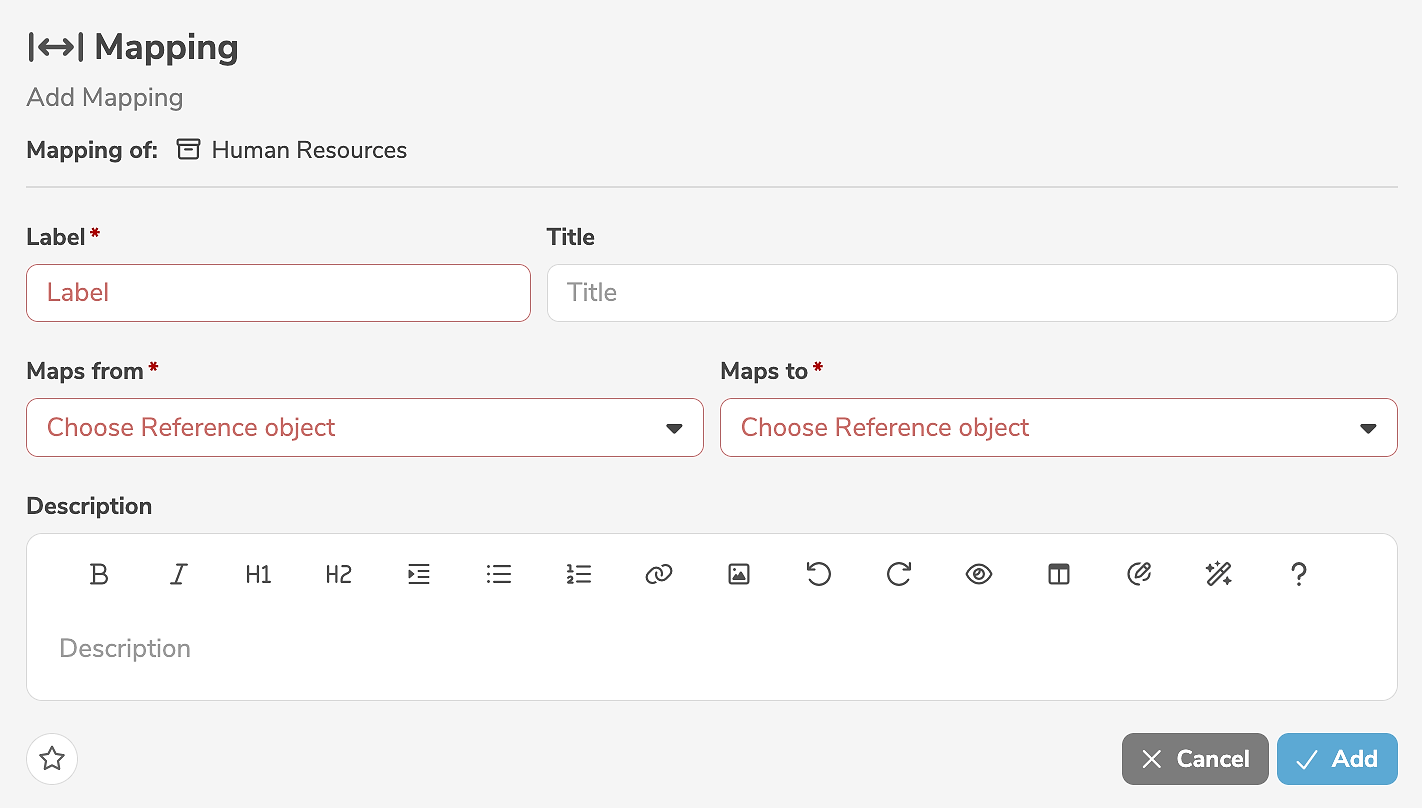Click the indent icon in toolbar
This screenshot has width=1422, height=808.
(x=419, y=574)
